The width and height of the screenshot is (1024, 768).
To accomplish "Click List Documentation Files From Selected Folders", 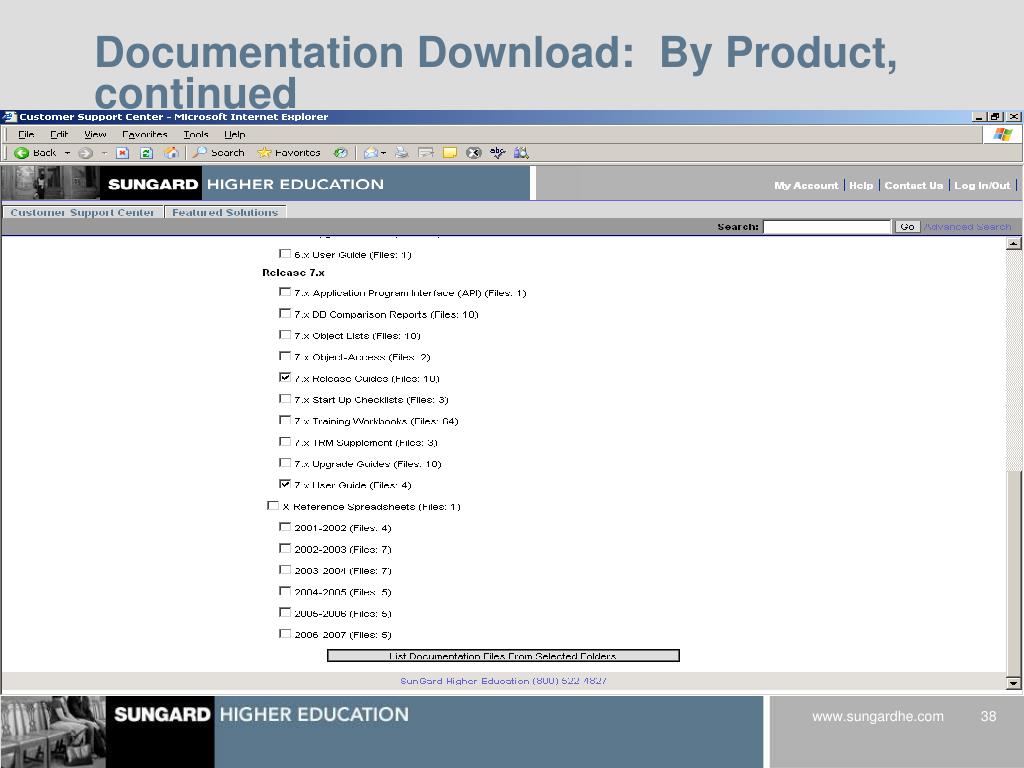I will (503, 656).
